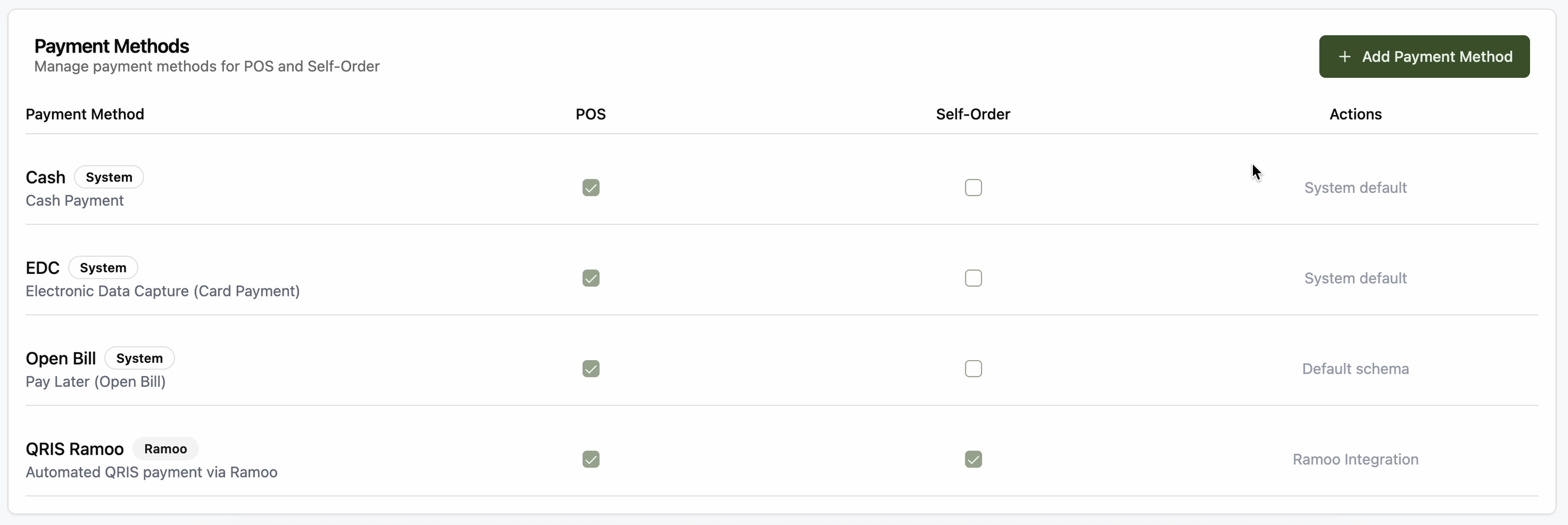Disable POS for Open Bill
Viewport: 1568px width, 525px height.
[590, 368]
